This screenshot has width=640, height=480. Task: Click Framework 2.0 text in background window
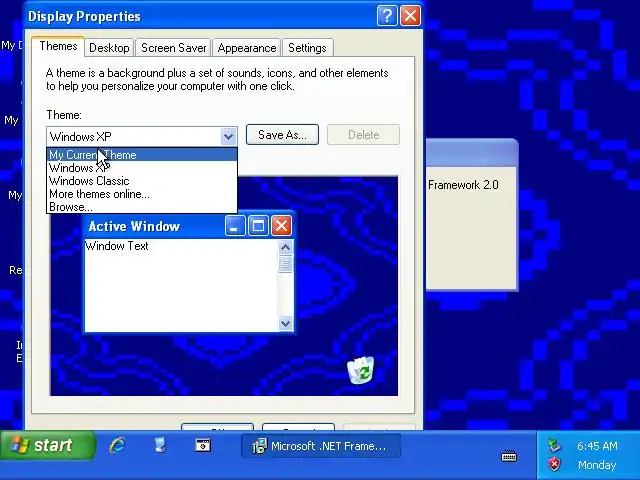pos(463,185)
